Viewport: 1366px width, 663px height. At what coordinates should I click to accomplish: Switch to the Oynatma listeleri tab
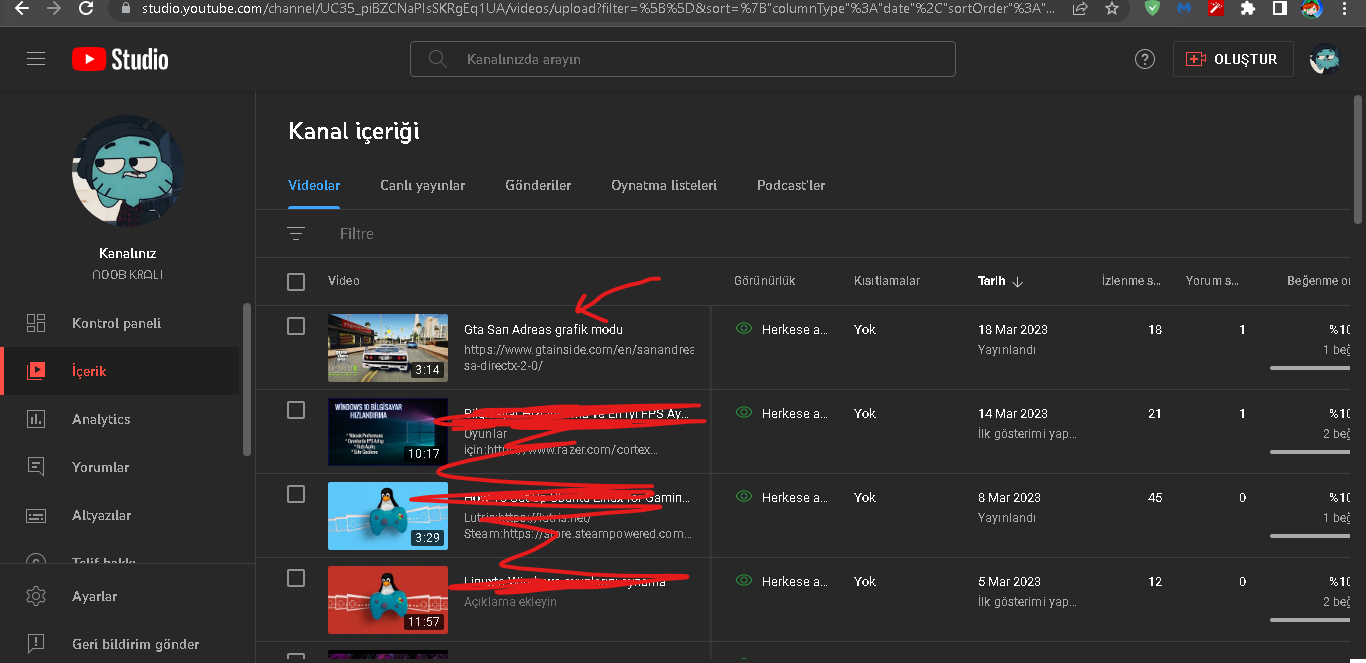pos(664,185)
